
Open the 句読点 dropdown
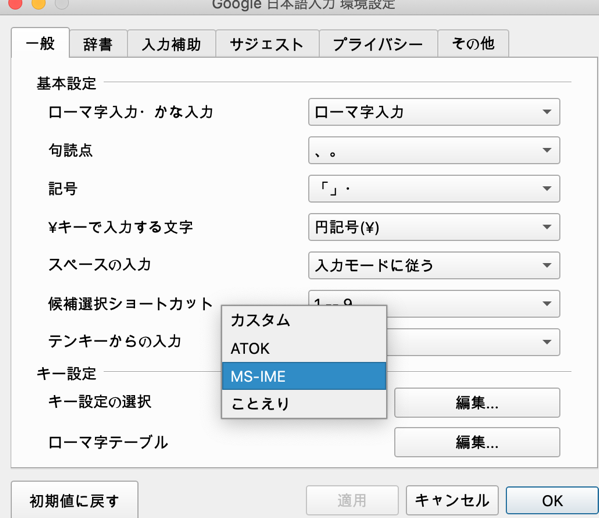[x=434, y=150]
